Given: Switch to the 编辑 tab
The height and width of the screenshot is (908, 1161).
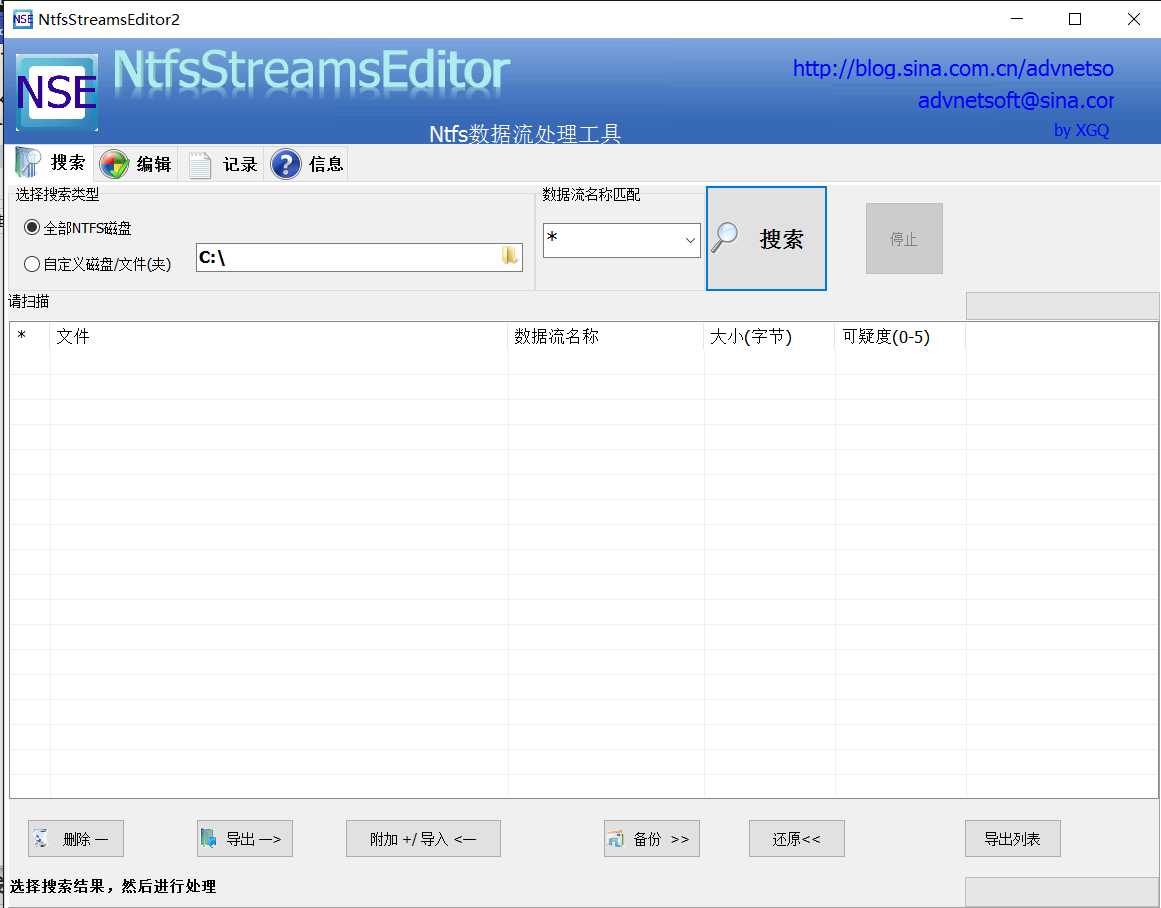Looking at the screenshot, I should (x=136, y=164).
